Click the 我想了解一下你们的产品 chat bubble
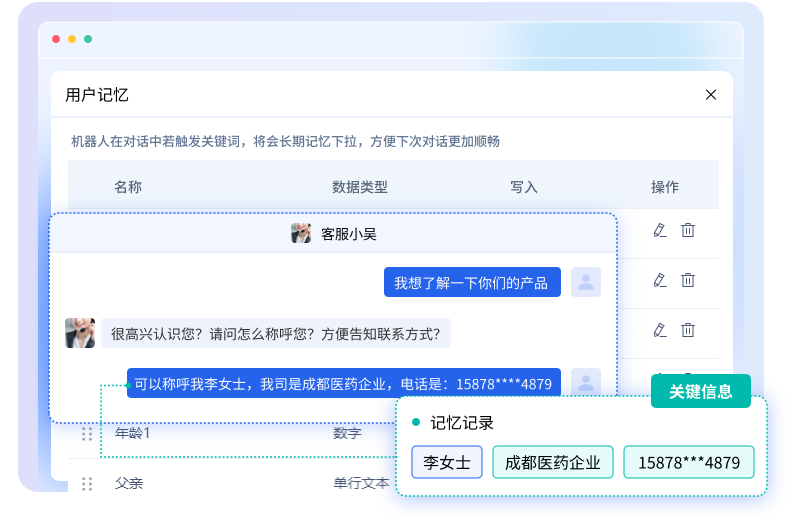The height and width of the screenshot is (520, 805). pyautogui.click(x=472, y=282)
